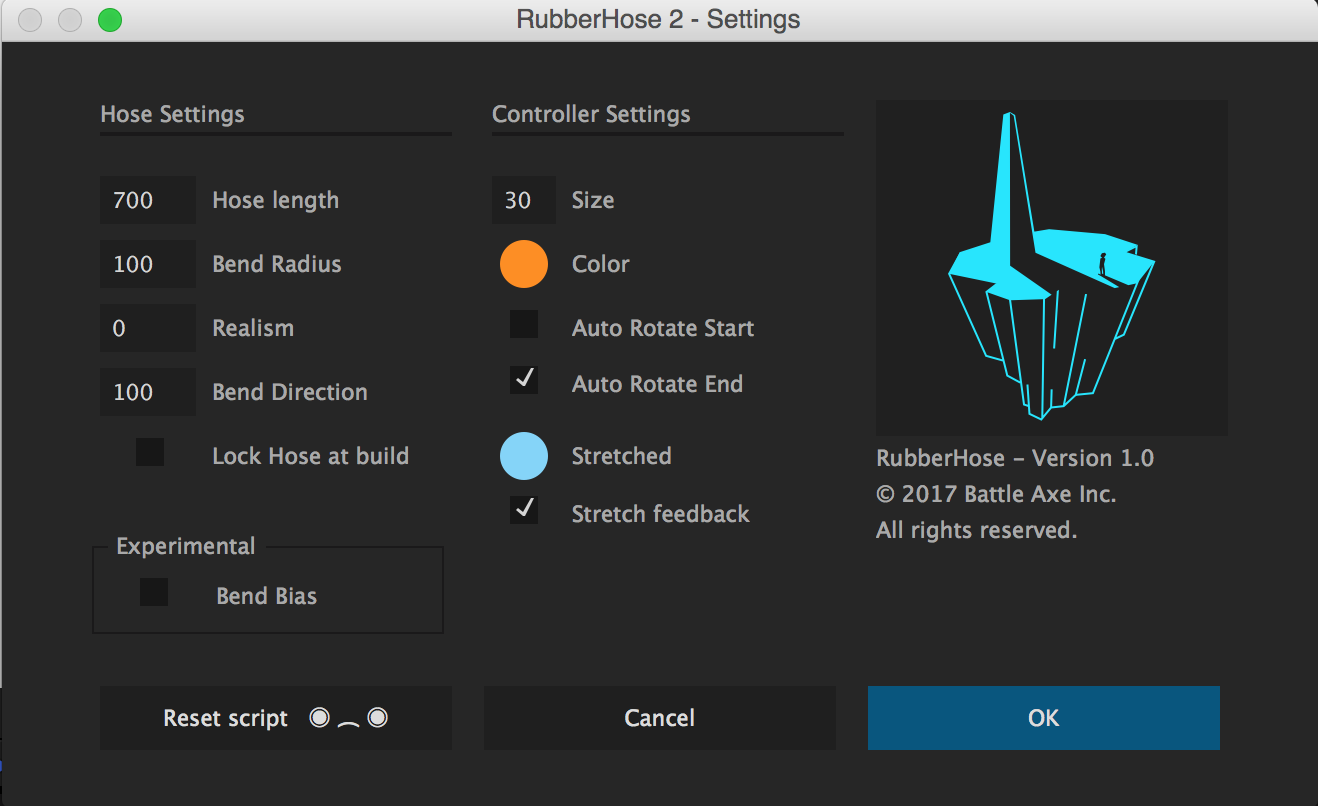The height and width of the screenshot is (806, 1318).
Task: Click the Realism label
Action: click(253, 328)
